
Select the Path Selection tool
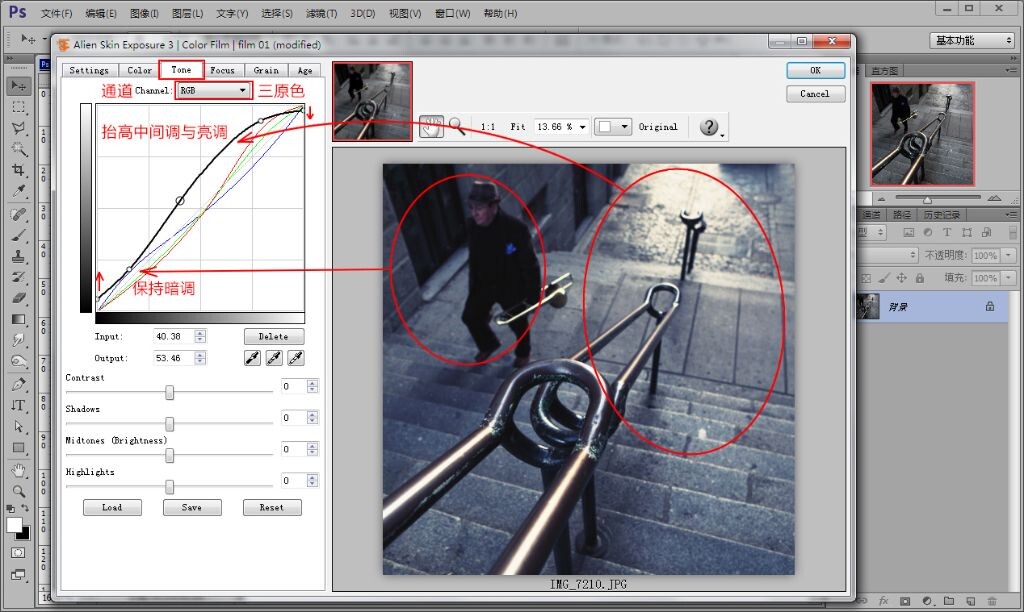coord(18,426)
